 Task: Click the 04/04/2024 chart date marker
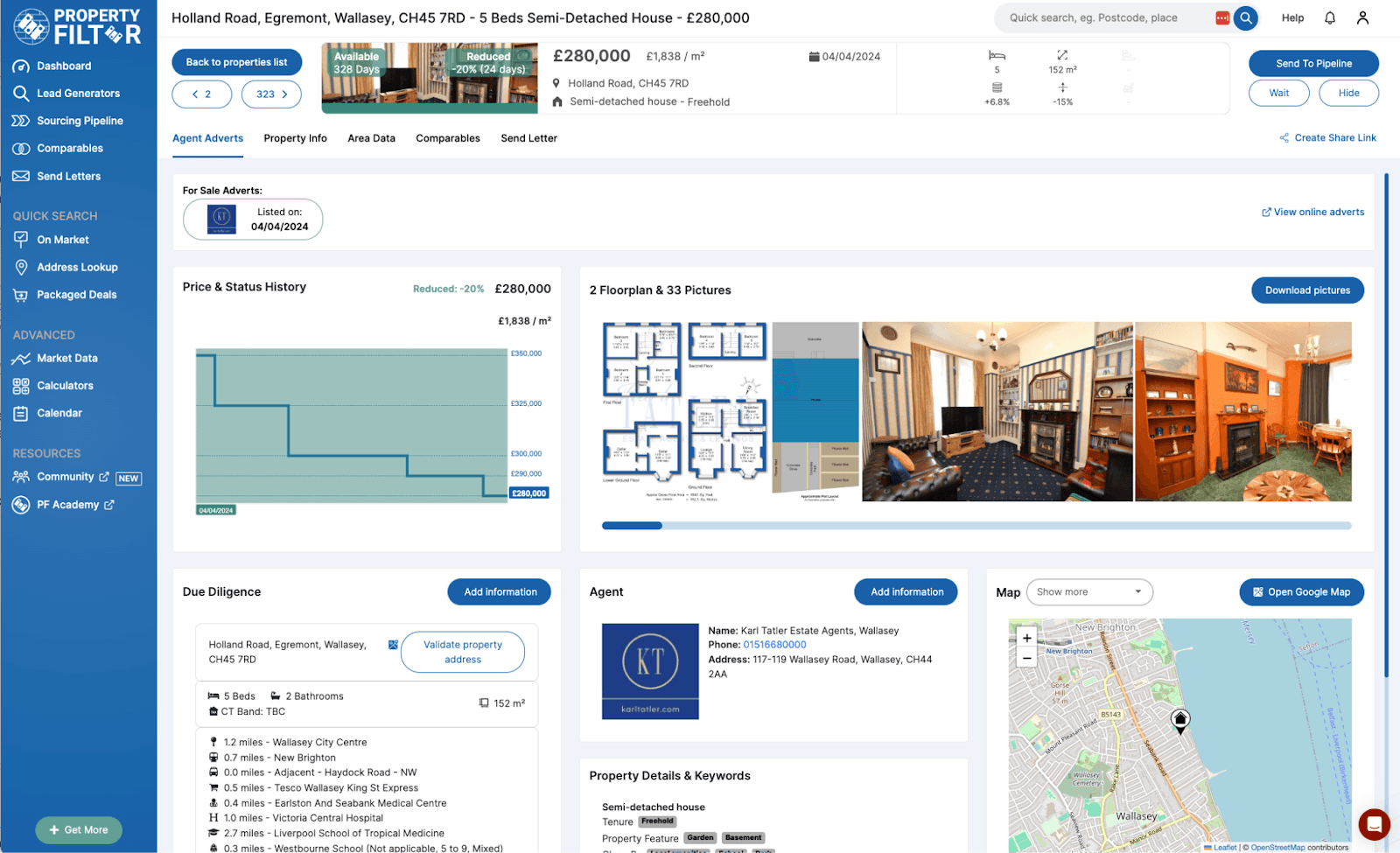(x=216, y=510)
